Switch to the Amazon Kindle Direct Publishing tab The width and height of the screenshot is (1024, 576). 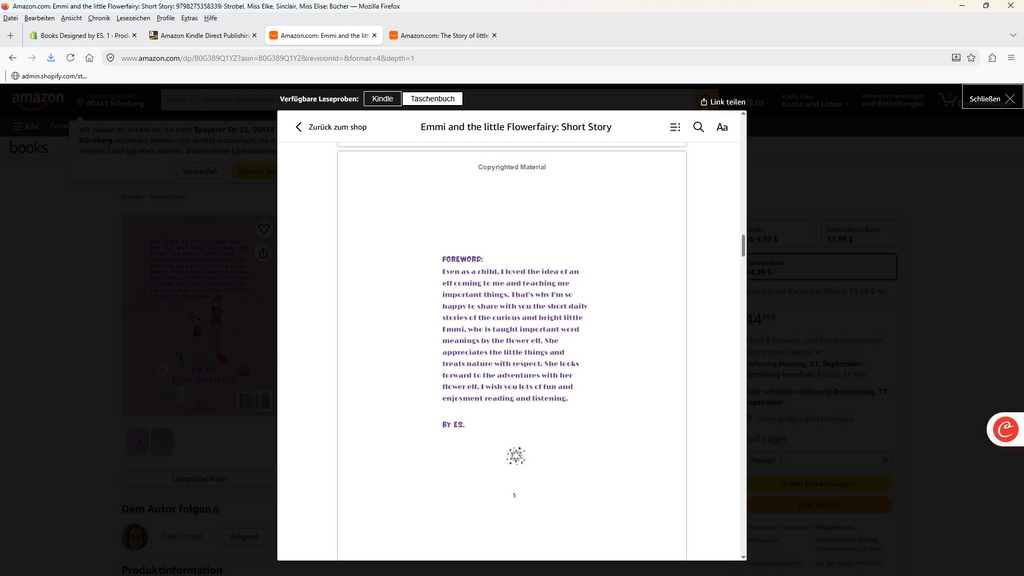[x=203, y=35]
